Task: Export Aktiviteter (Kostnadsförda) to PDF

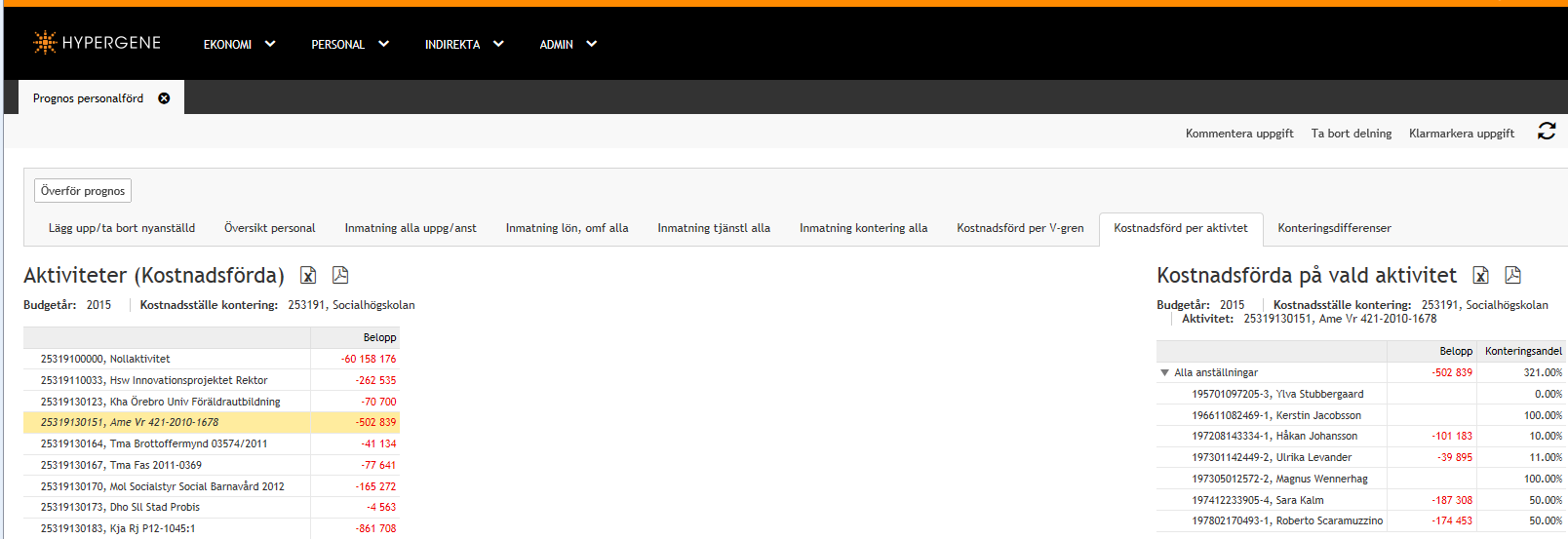Action: [x=340, y=275]
